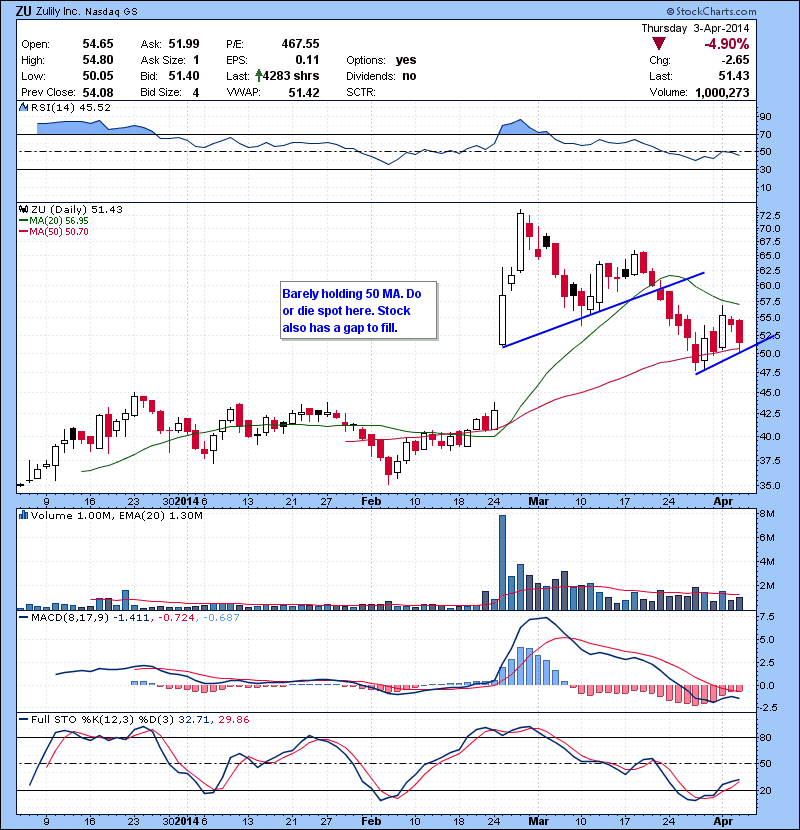
Task: Click the red MA(50) legend line marker
Action: (x=23, y=232)
